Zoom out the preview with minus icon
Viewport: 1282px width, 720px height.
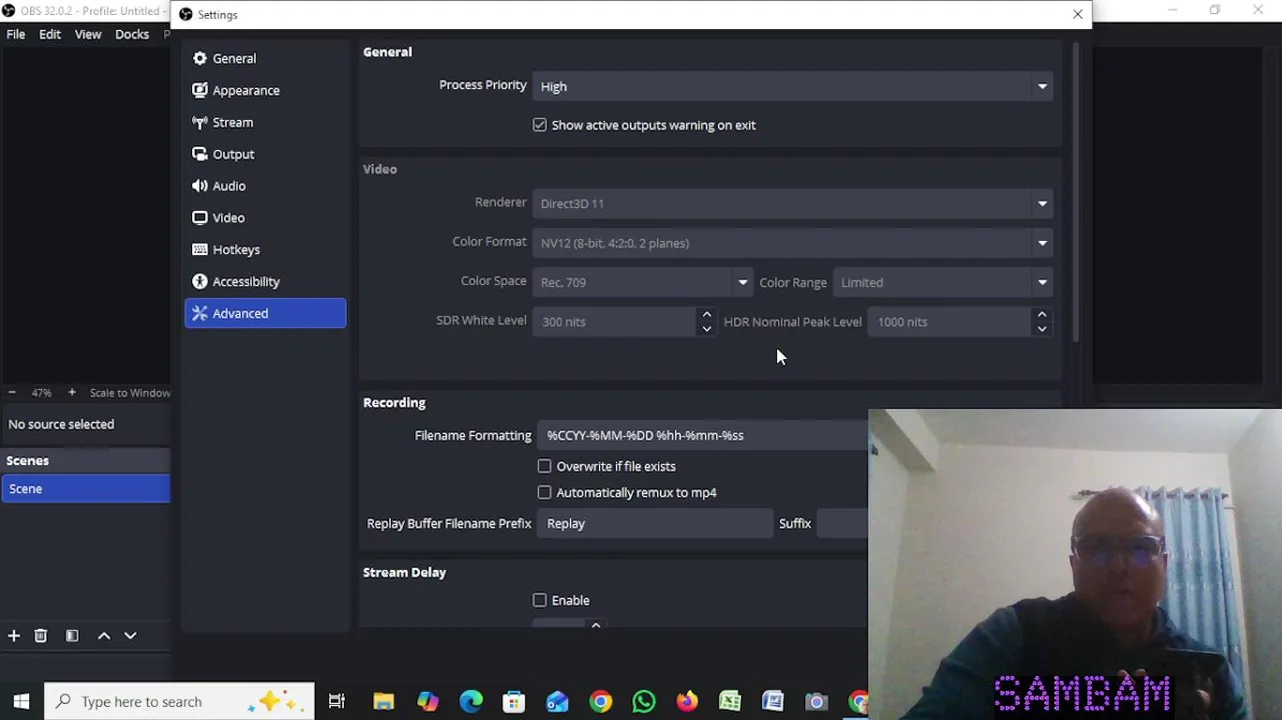tap(12, 393)
